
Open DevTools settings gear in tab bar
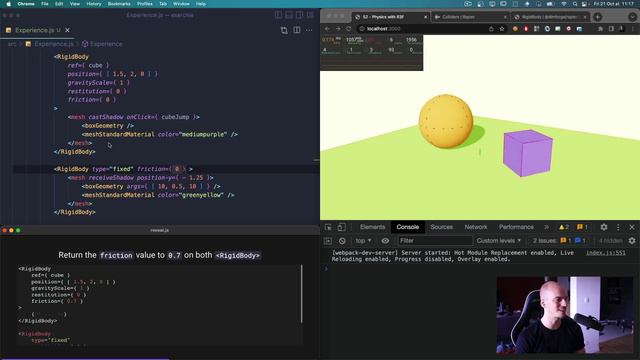[604, 227]
